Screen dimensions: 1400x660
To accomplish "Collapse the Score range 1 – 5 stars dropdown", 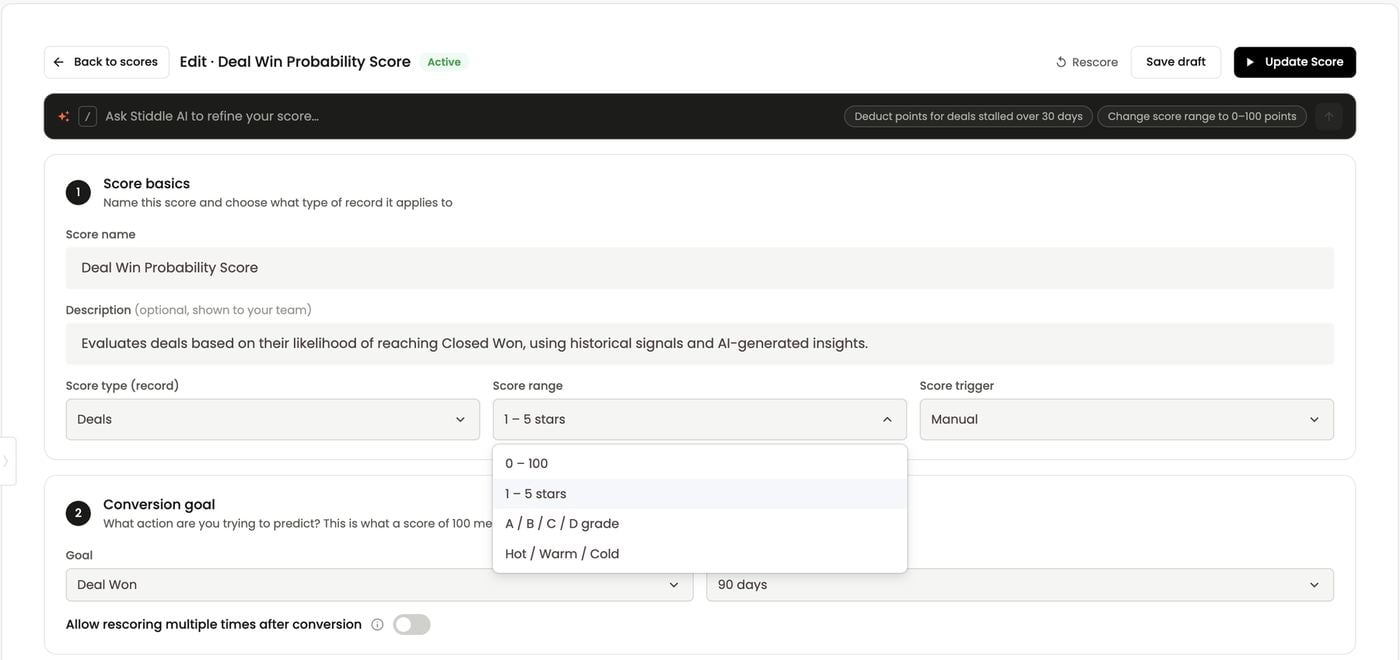I will tap(700, 420).
